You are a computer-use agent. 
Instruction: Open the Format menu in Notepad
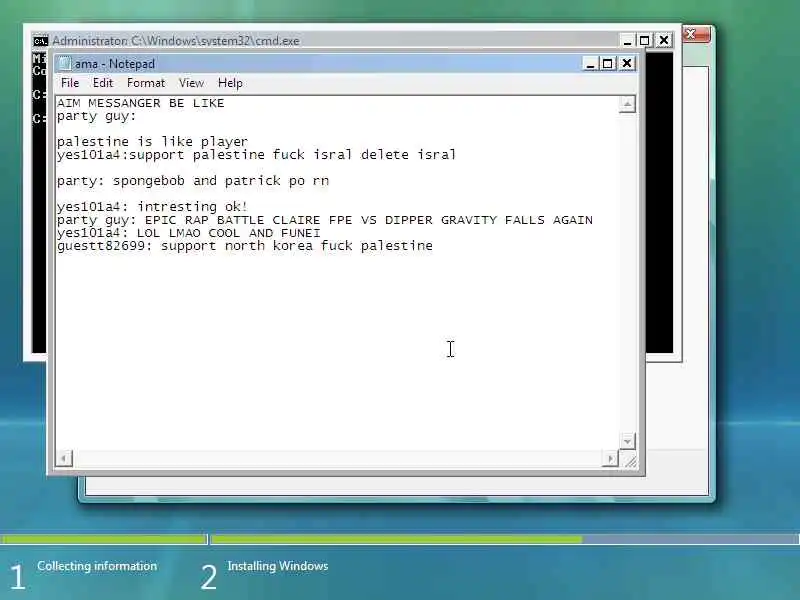tap(146, 83)
